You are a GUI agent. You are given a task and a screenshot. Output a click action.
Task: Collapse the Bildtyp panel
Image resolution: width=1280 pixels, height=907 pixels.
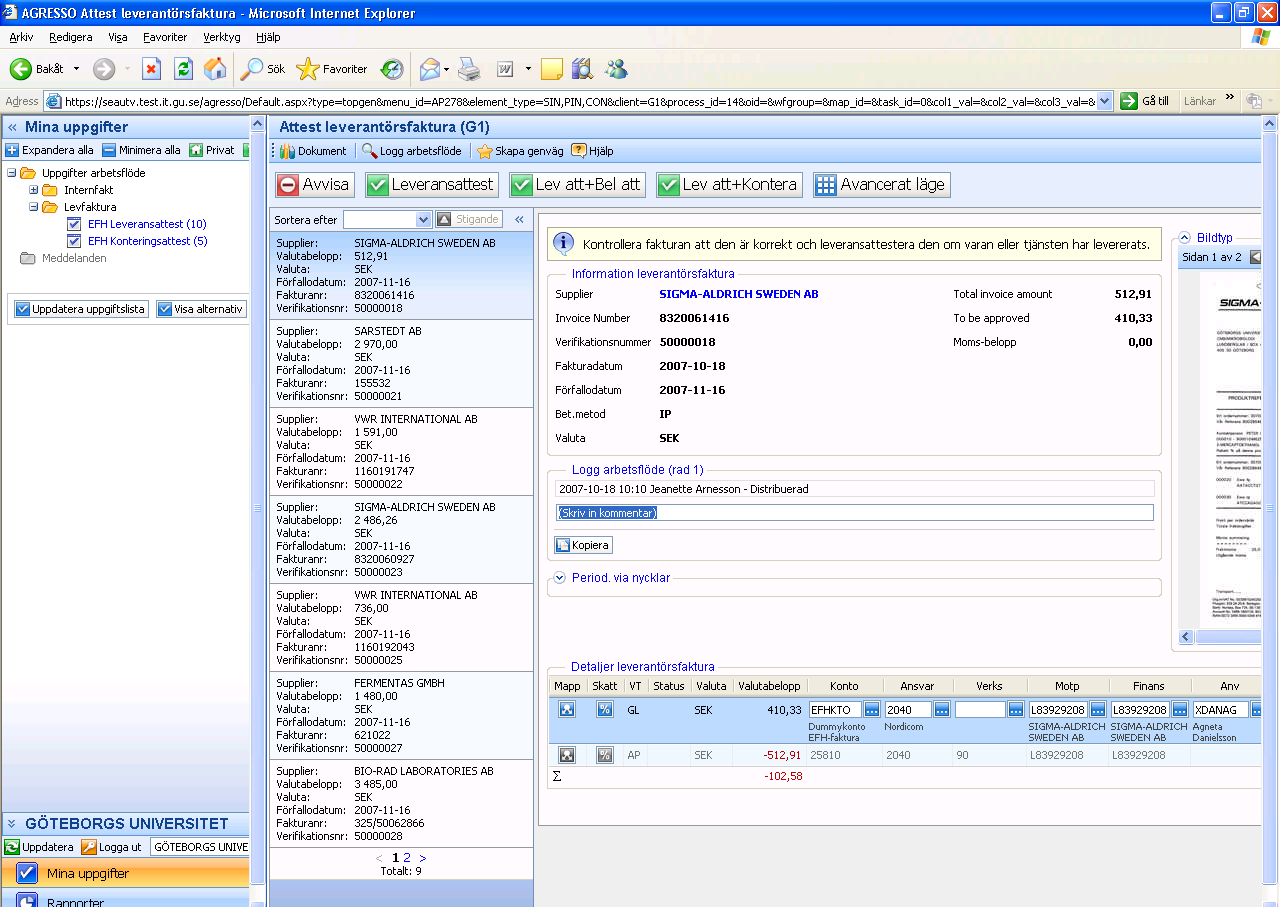pos(1184,238)
